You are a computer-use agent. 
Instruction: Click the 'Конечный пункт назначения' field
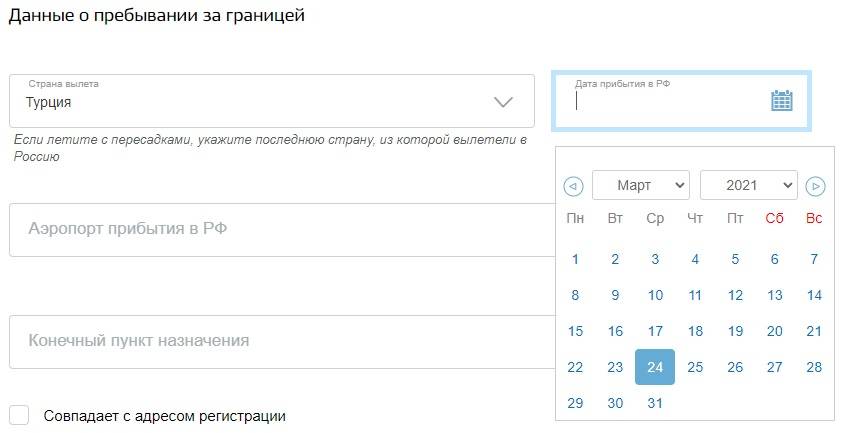pyautogui.click(x=280, y=341)
